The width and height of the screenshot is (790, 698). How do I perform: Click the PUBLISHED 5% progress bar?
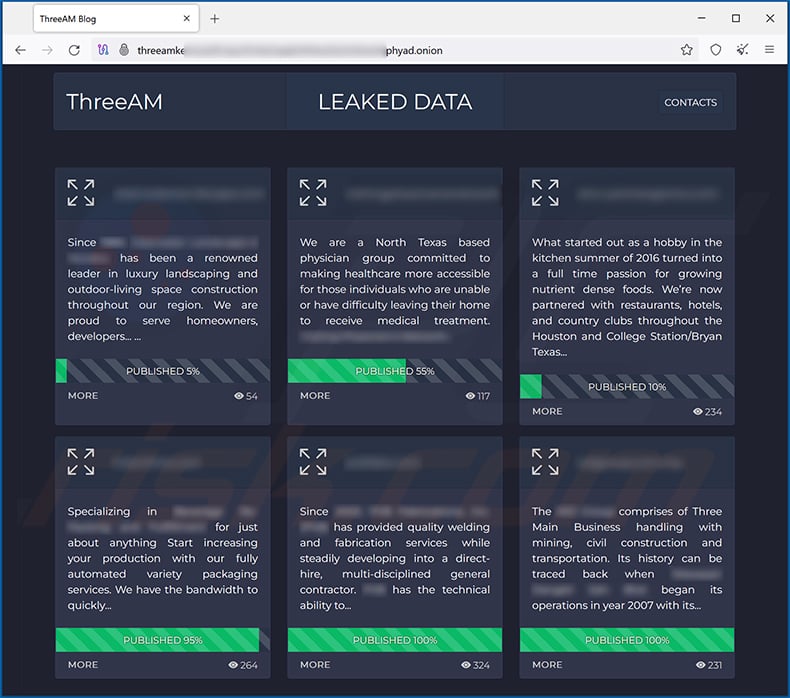click(x=163, y=371)
